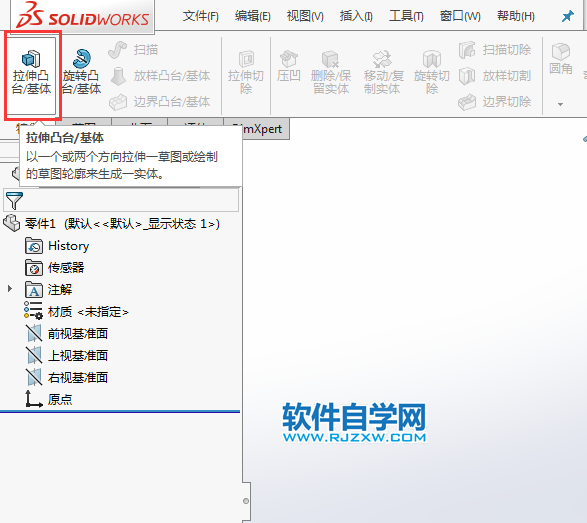587x523 pixels.
Task: Click the plane icon beside 前视基准面
Action: coord(34,333)
